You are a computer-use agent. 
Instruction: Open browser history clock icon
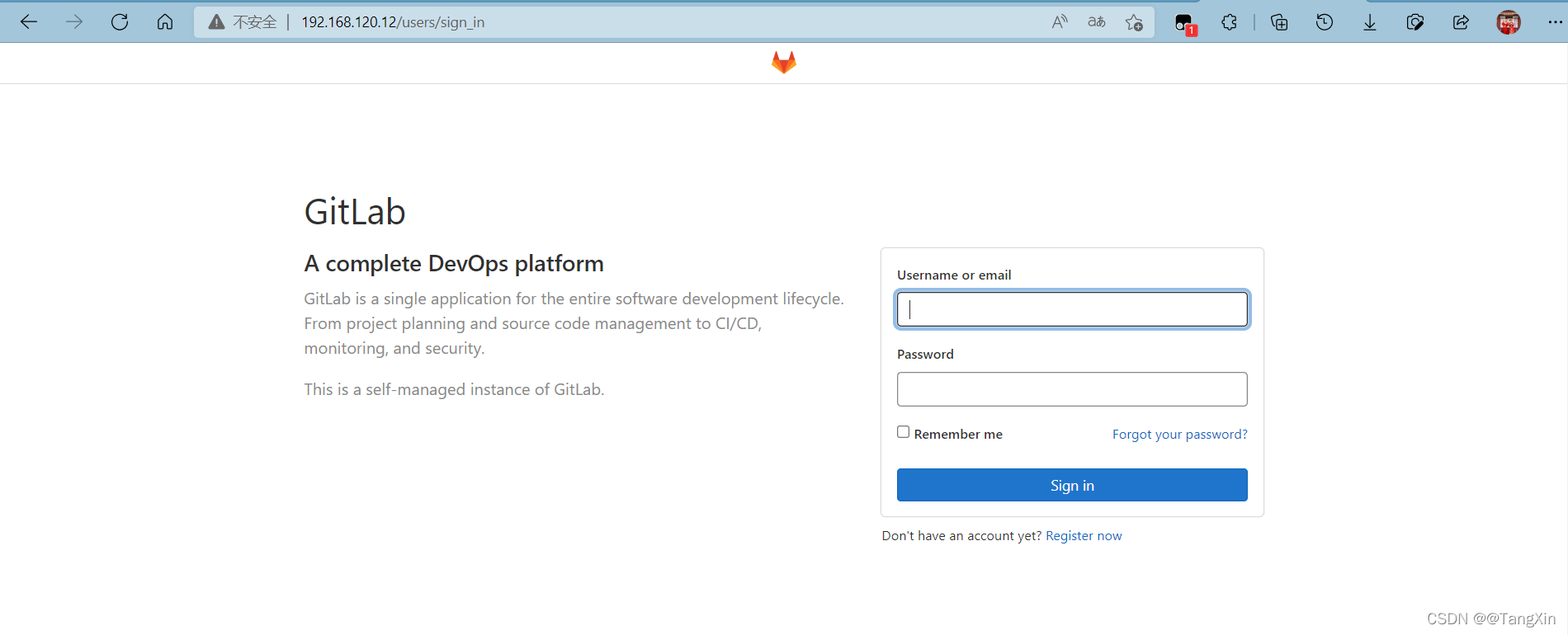pos(1325,22)
